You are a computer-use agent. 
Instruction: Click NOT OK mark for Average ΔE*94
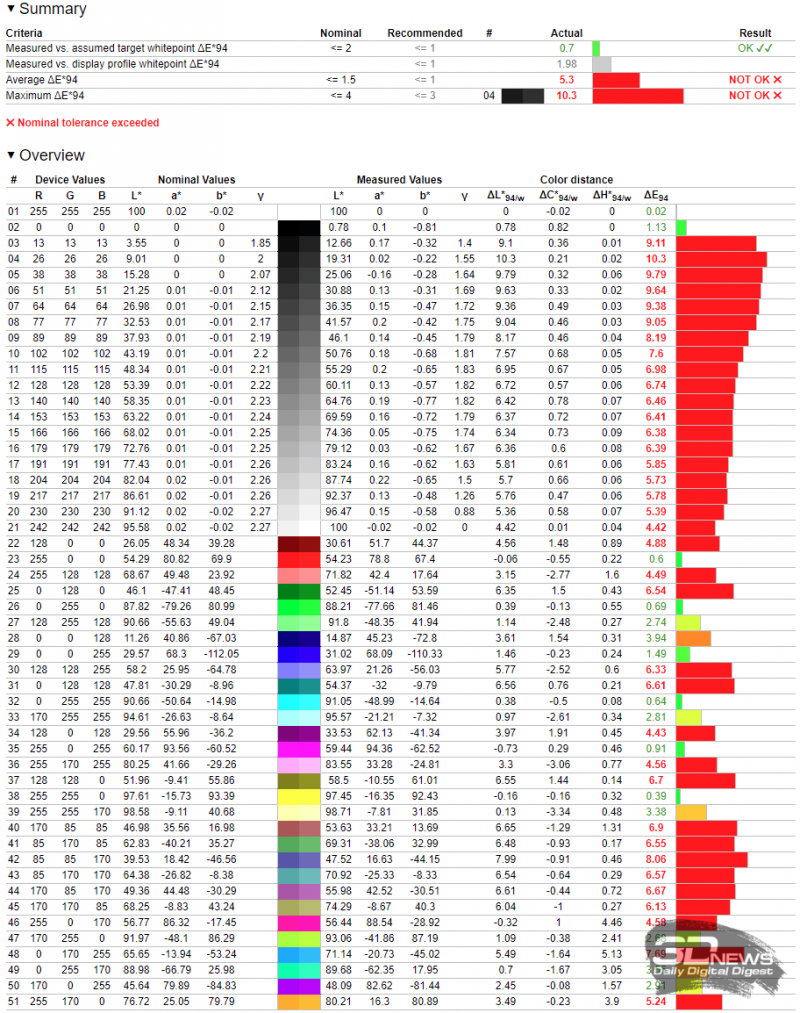(755, 79)
